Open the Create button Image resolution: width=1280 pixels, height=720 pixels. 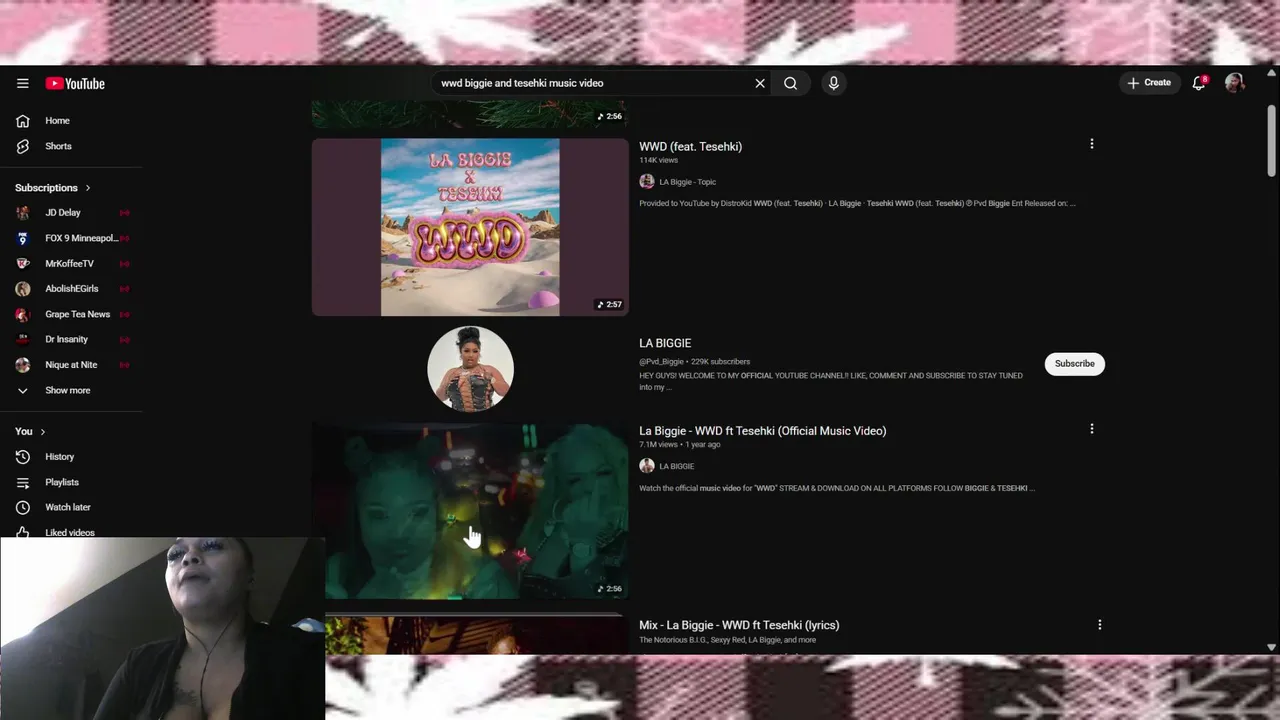(x=1149, y=83)
